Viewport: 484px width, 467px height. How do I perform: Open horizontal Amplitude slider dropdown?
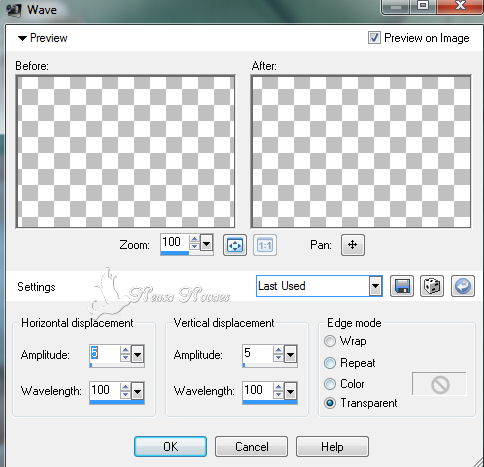(138, 354)
